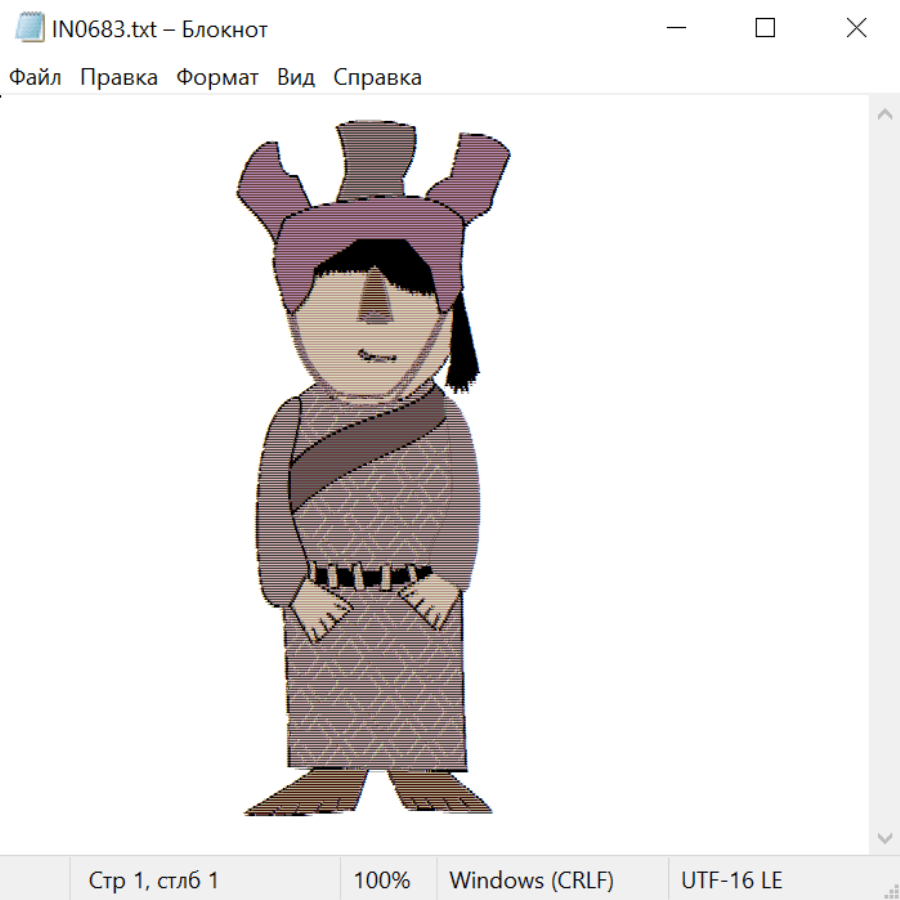Viewport: 900px width, 900px height.
Task: Open the Справка menu
Action: coord(377,78)
